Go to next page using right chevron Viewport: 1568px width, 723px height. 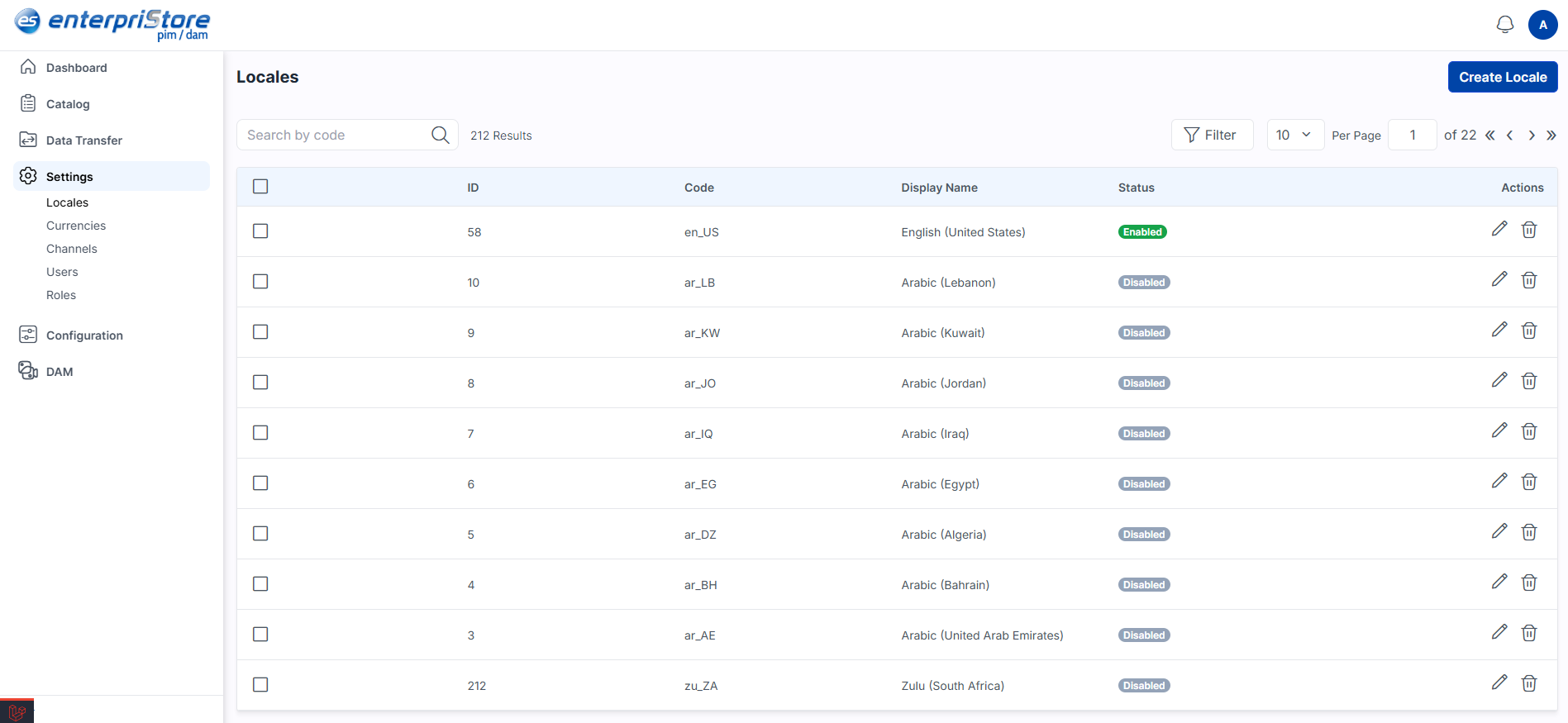(1531, 136)
